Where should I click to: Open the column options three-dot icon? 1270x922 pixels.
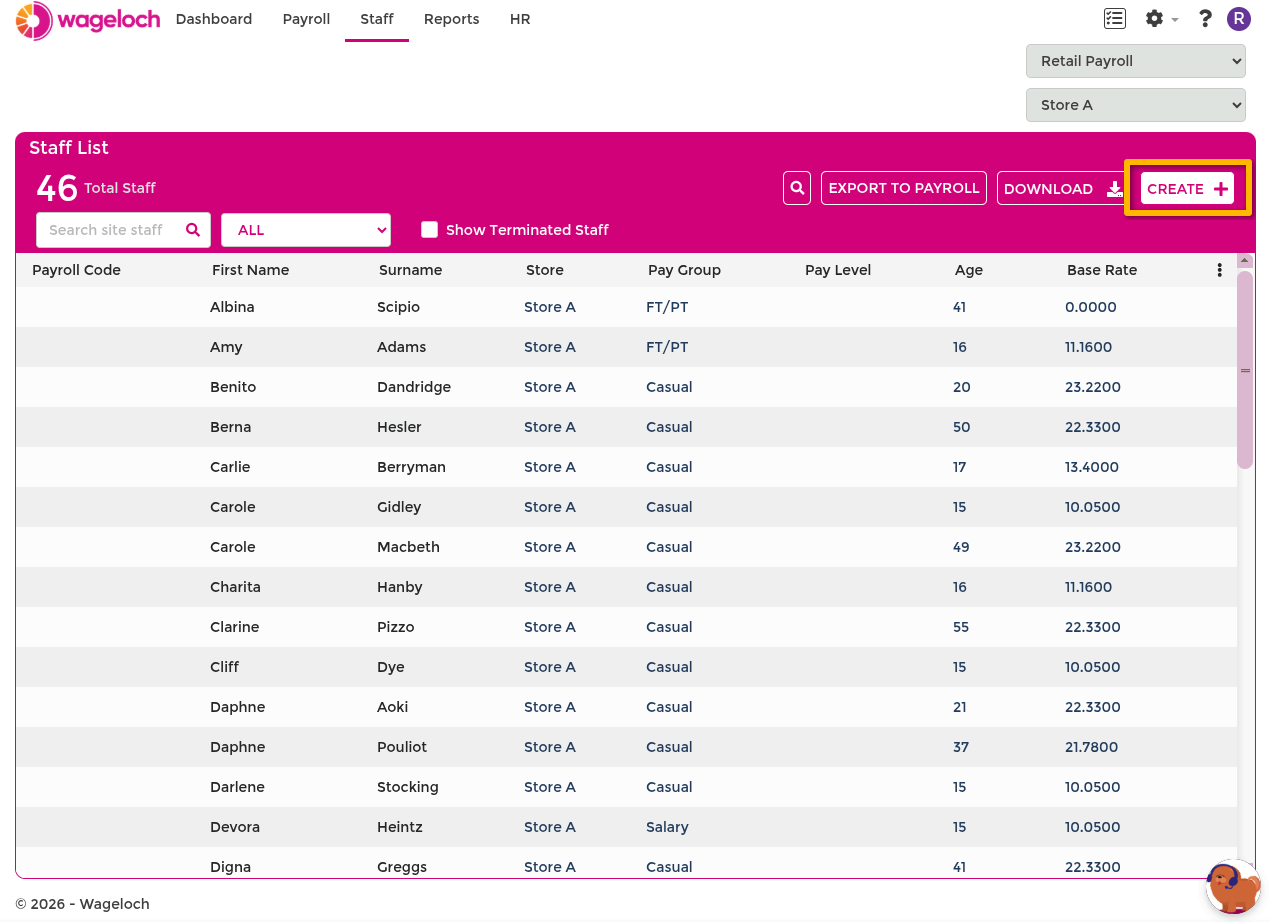1219,270
